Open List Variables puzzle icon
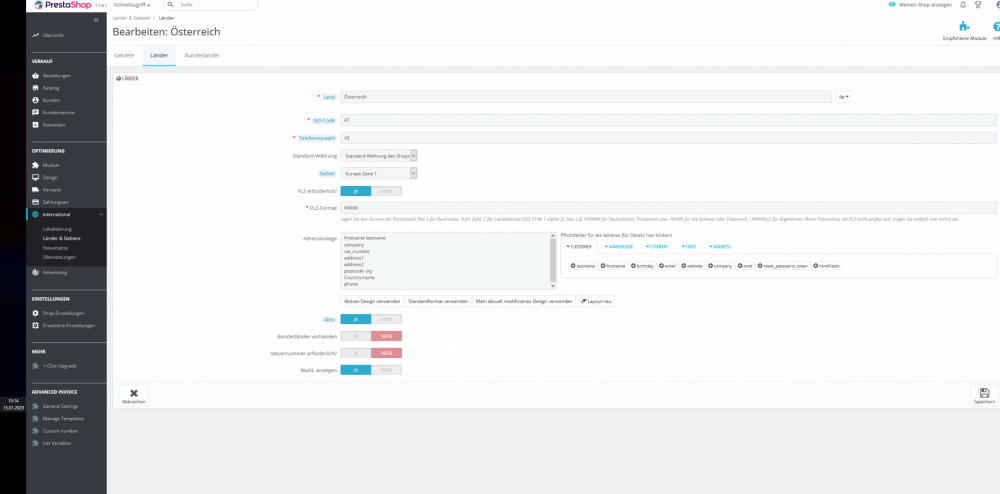Viewport: 1000px width, 494px height. pos(36,443)
